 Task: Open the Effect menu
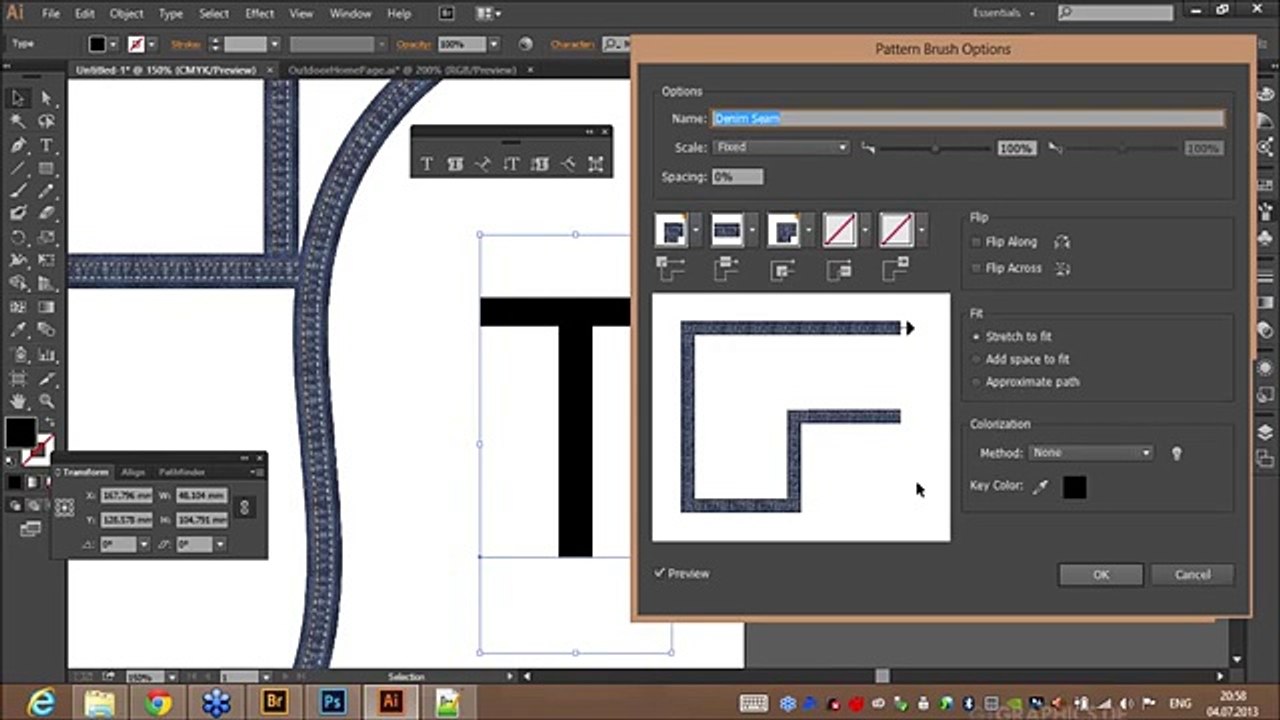coord(259,14)
